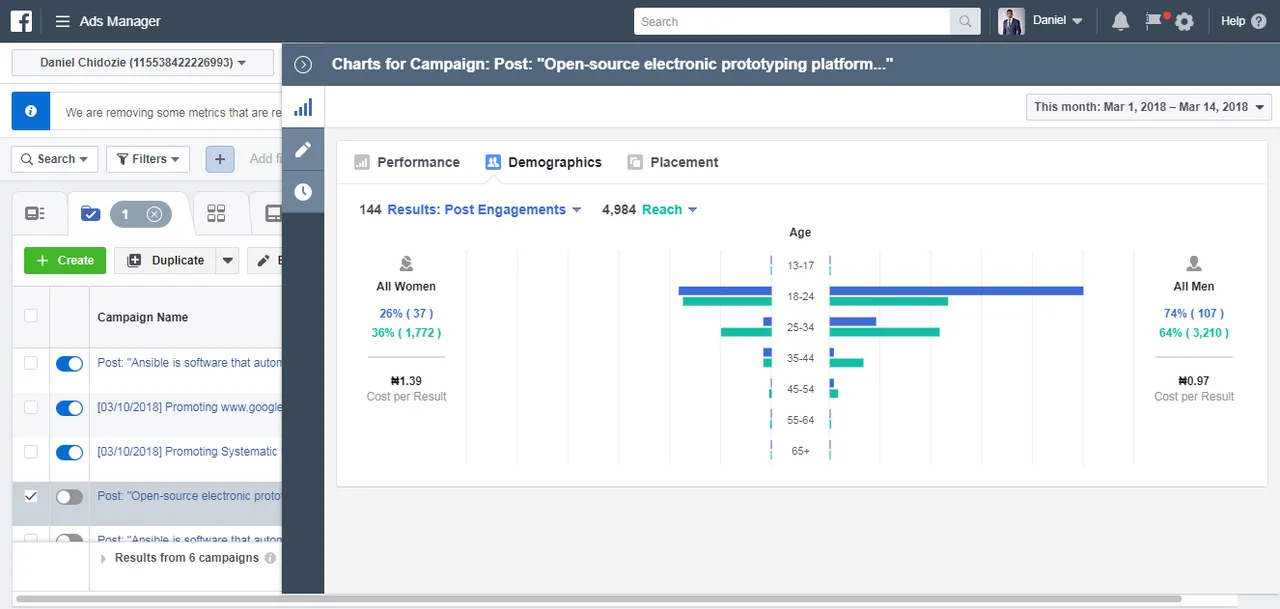Toggle off Promoting Systematic campaign
This screenshot has height=609, width=1280.
[x=69, y=452]
